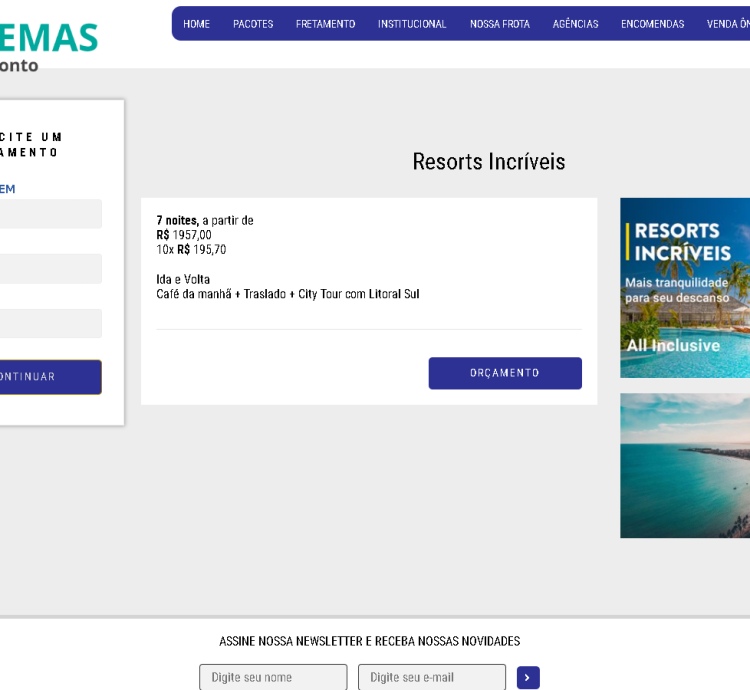Click the 'Resorts Incríveis' page heading

489,162
